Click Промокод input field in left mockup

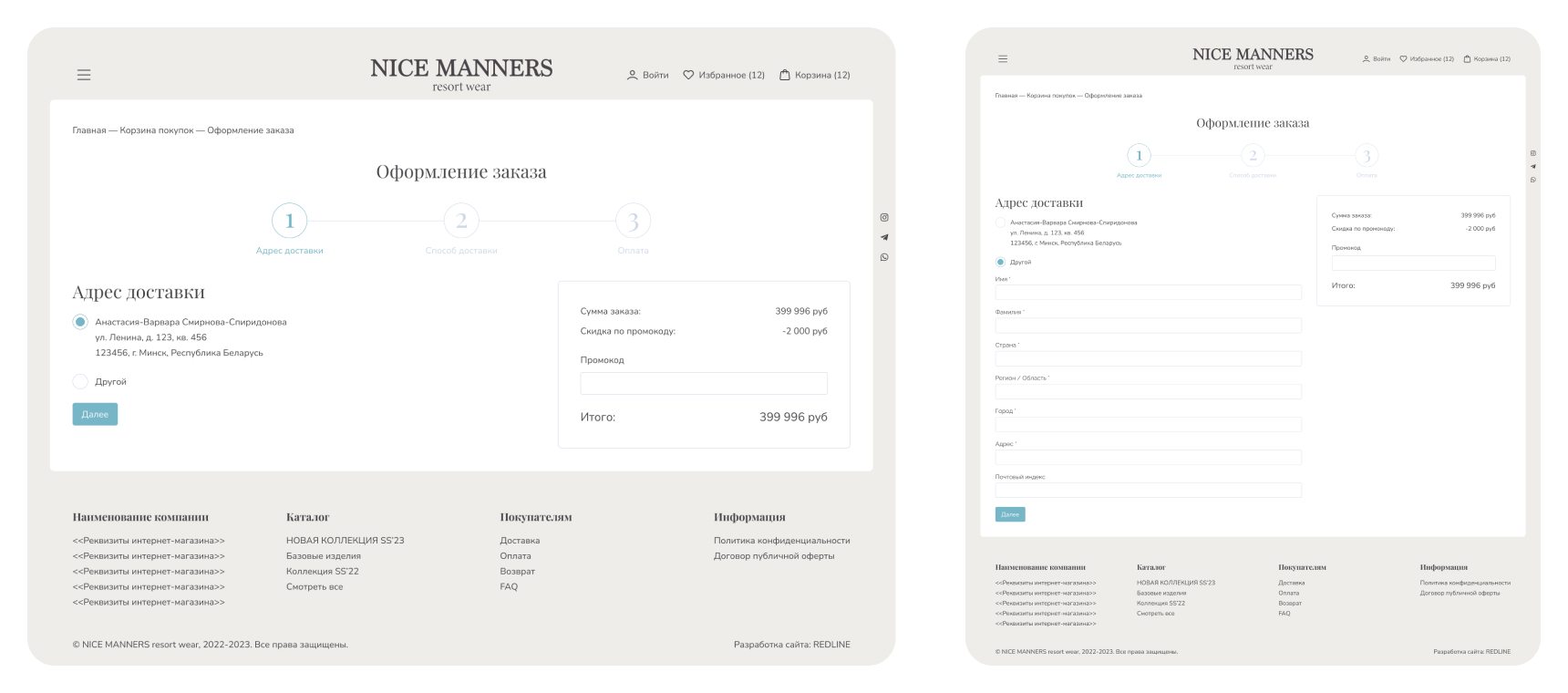coord(704,383)
